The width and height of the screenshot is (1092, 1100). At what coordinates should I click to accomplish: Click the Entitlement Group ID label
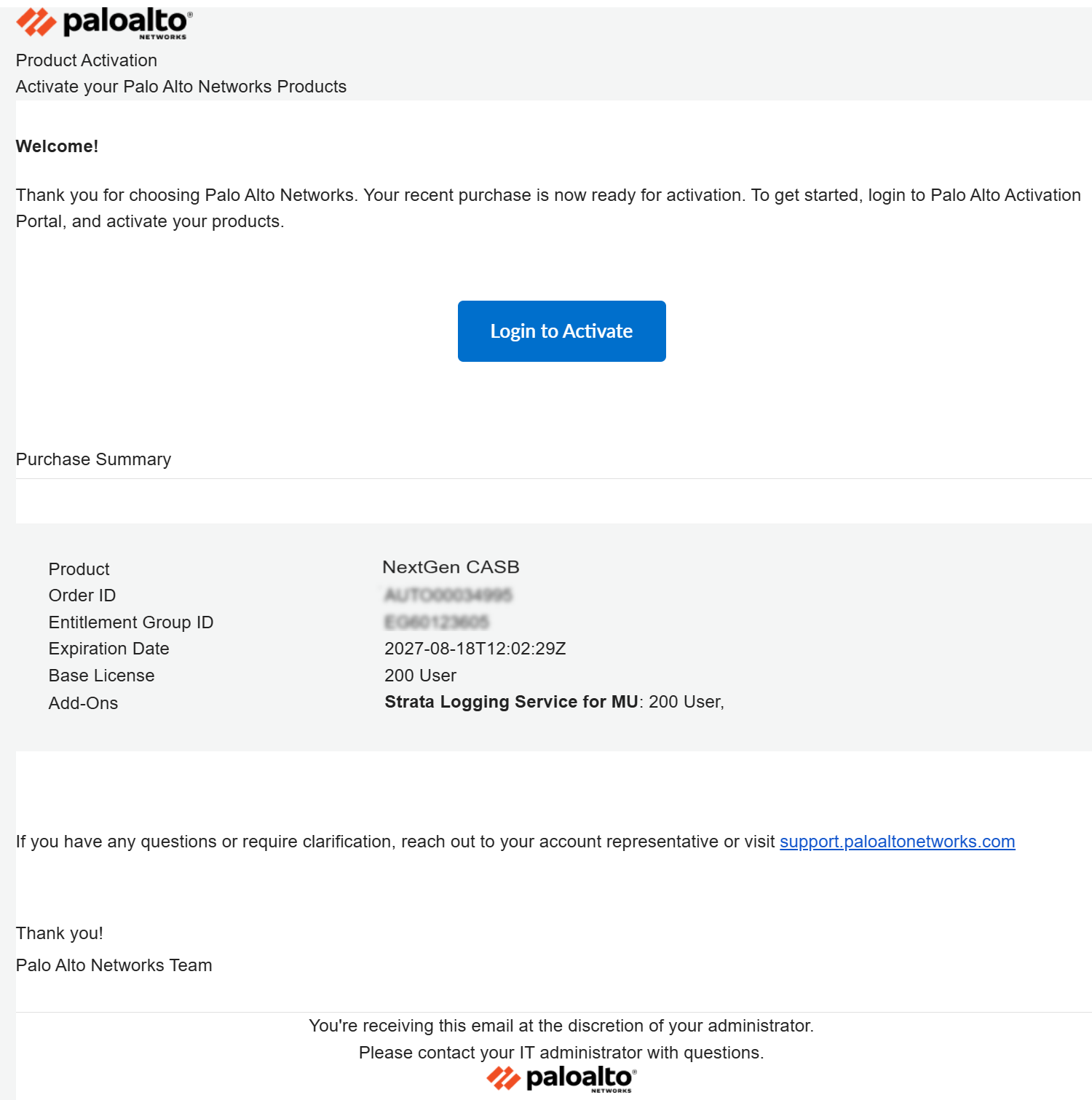point(131,622)
